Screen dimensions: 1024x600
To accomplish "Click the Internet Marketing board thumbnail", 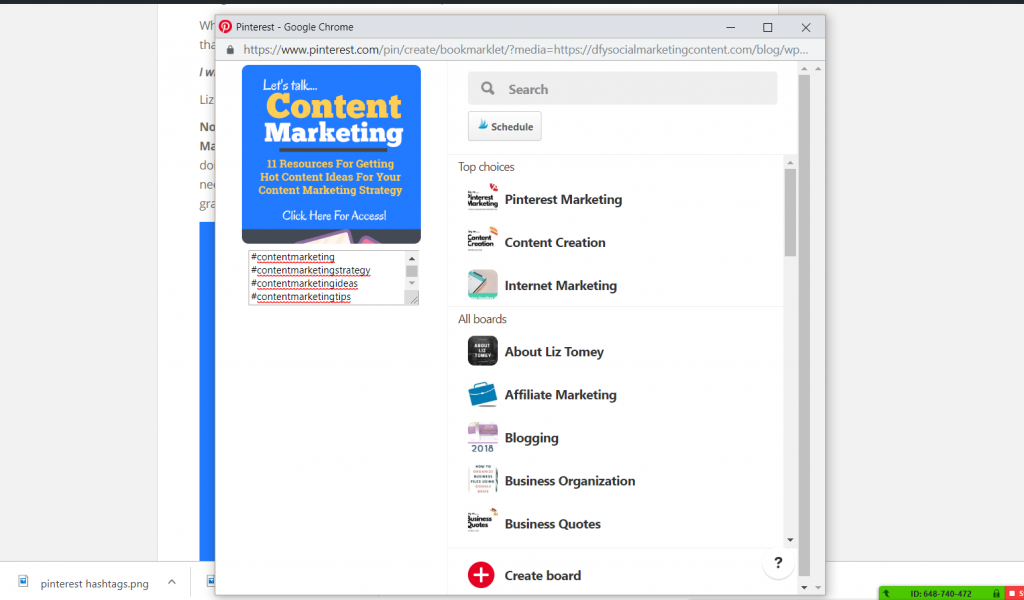I will (483, 285).
